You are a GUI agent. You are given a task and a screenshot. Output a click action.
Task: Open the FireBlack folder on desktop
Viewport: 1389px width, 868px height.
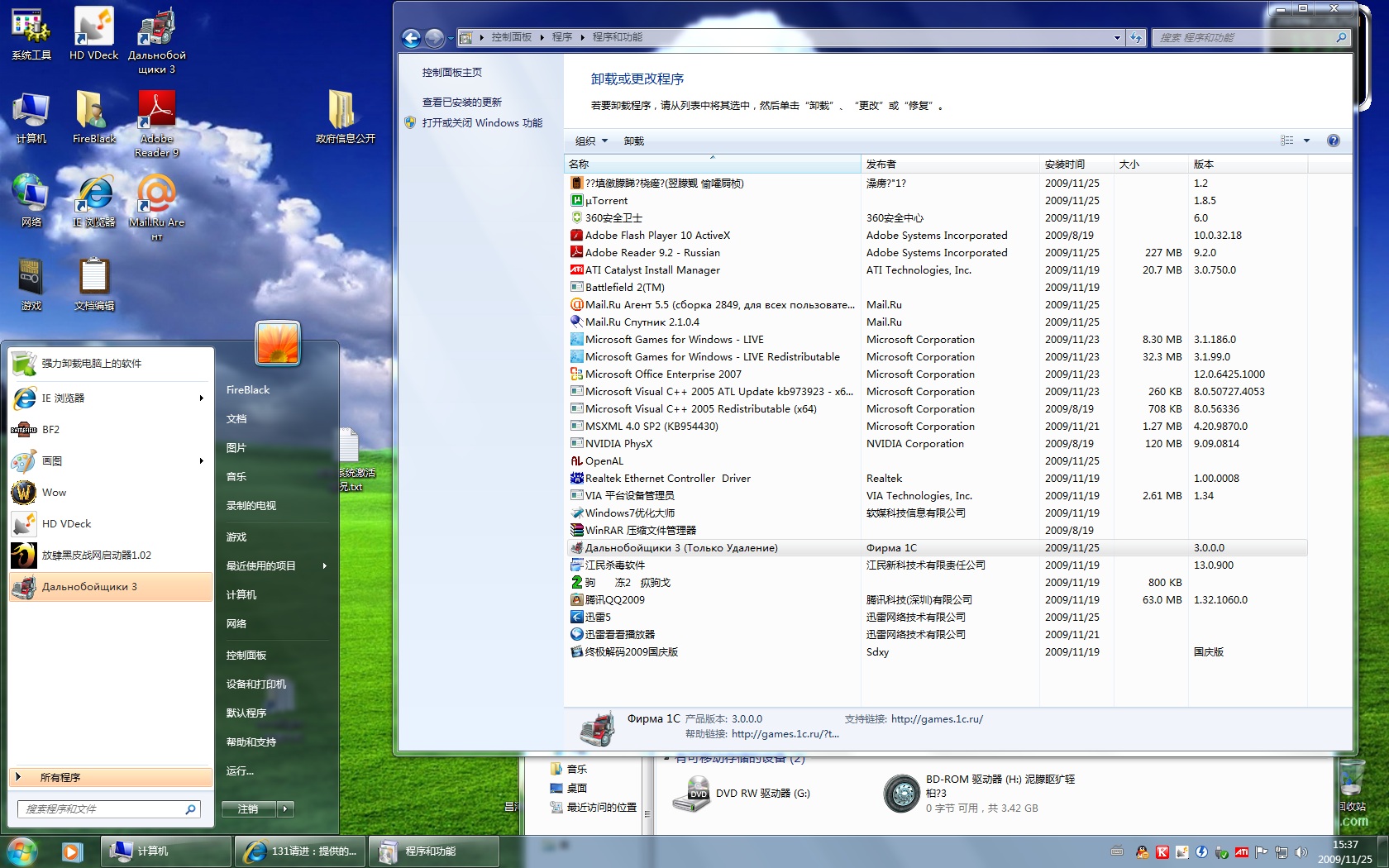click(93, 116)
